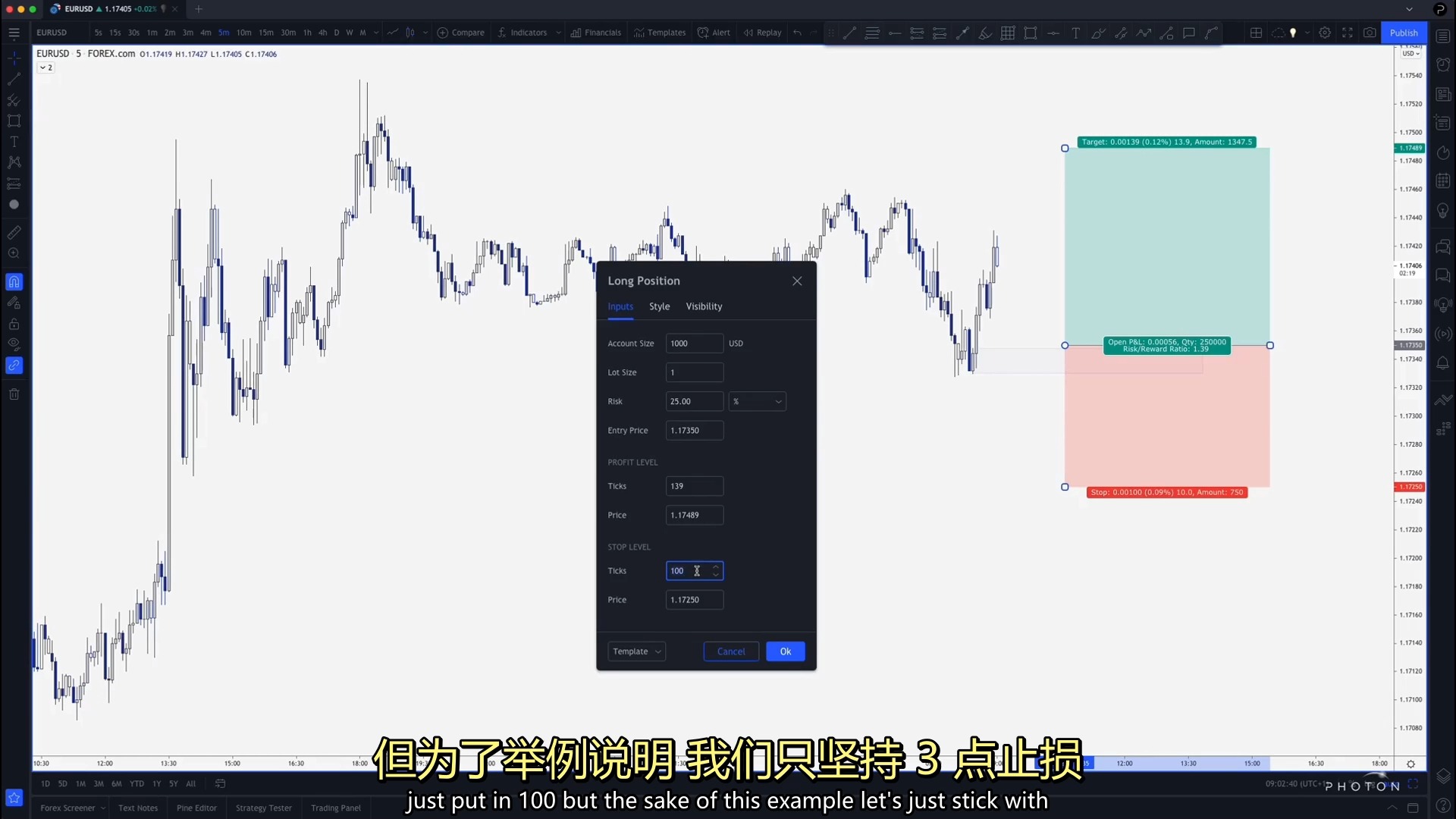Screen dimensions: 1456x819
Task: Expand the Risk percentage dropdown
Action: coord(778,400)
